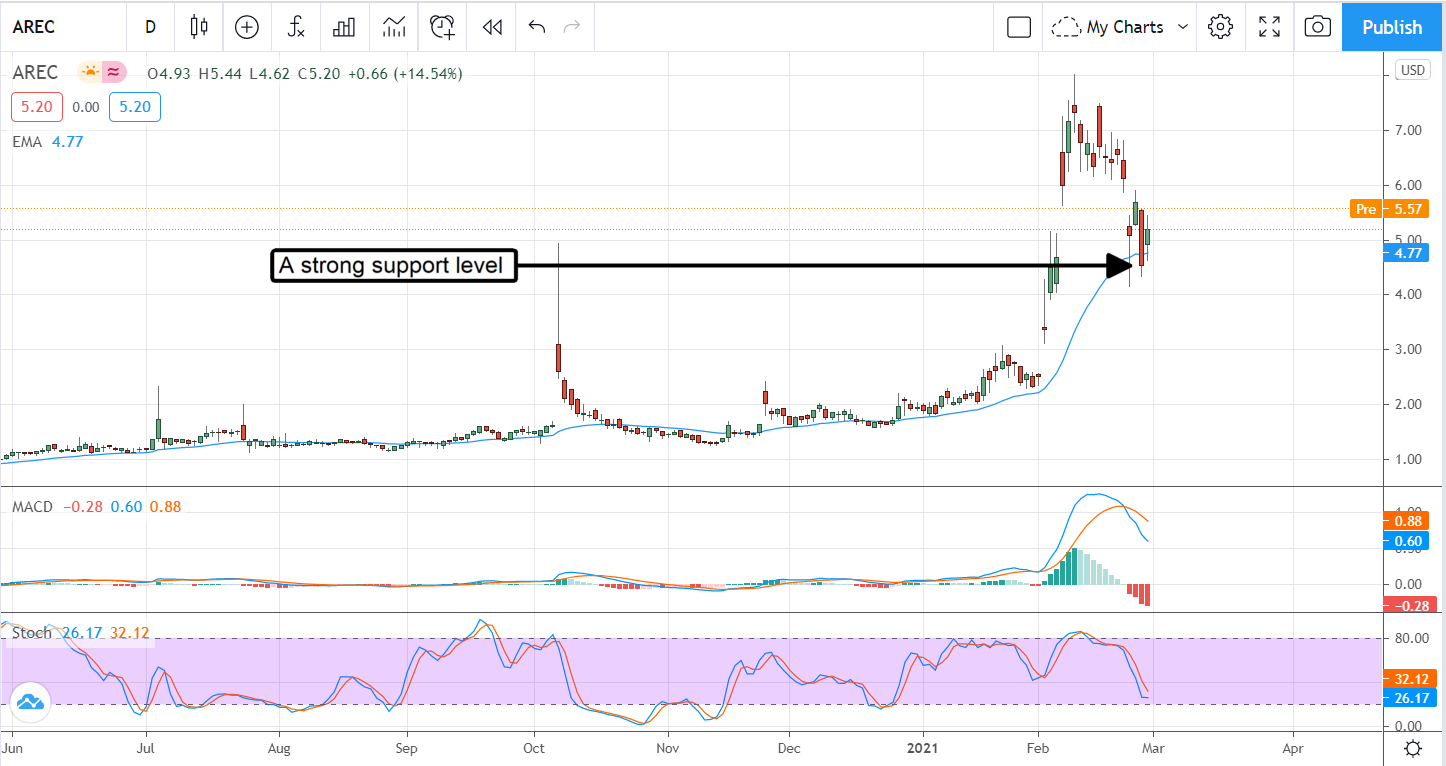
Task: Click the Compare or add symbol icon
Action: [x=246, y=27]
